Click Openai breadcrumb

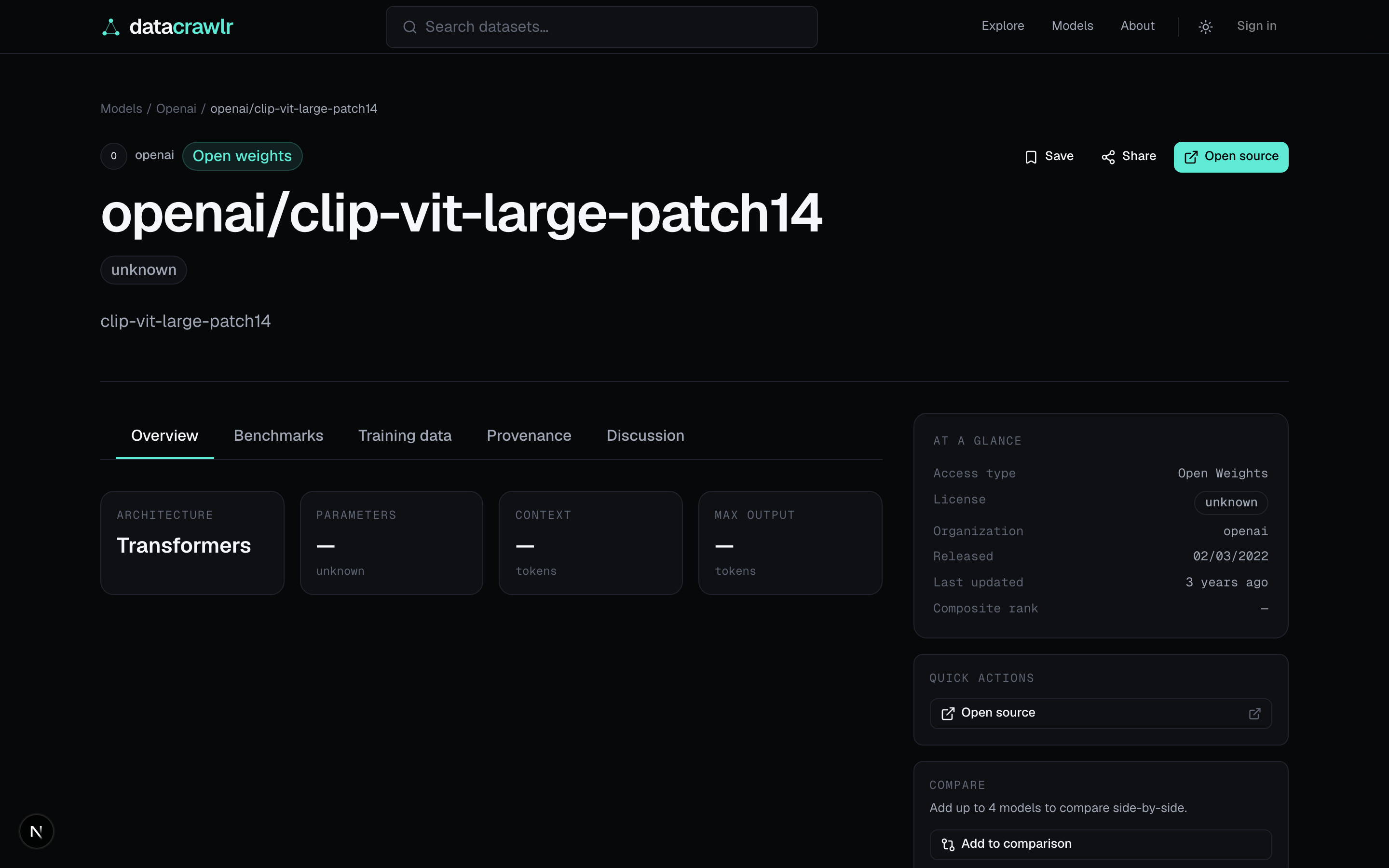click(x=176, y=108)
